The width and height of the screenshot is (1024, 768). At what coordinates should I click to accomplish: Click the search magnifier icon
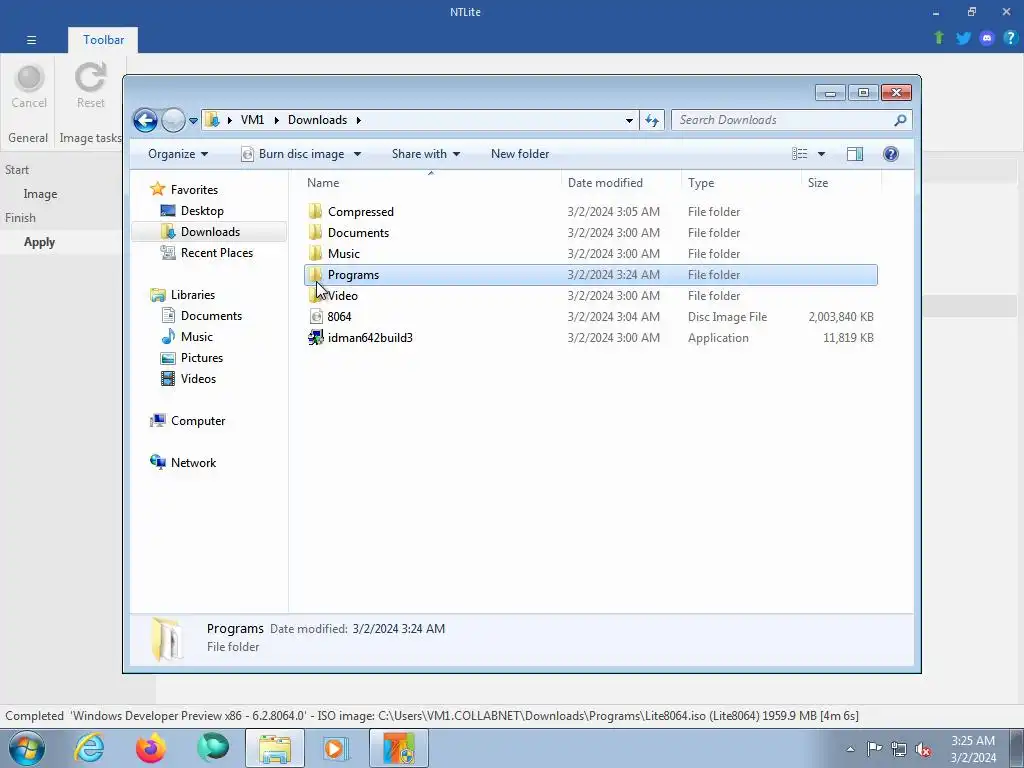[x=900, y=120]
